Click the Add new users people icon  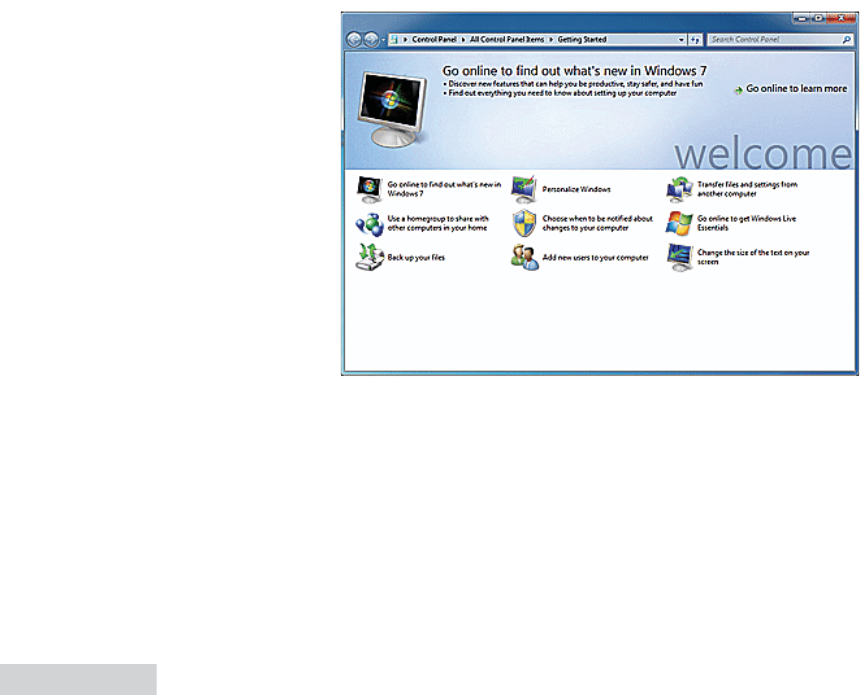pos(524,257)
